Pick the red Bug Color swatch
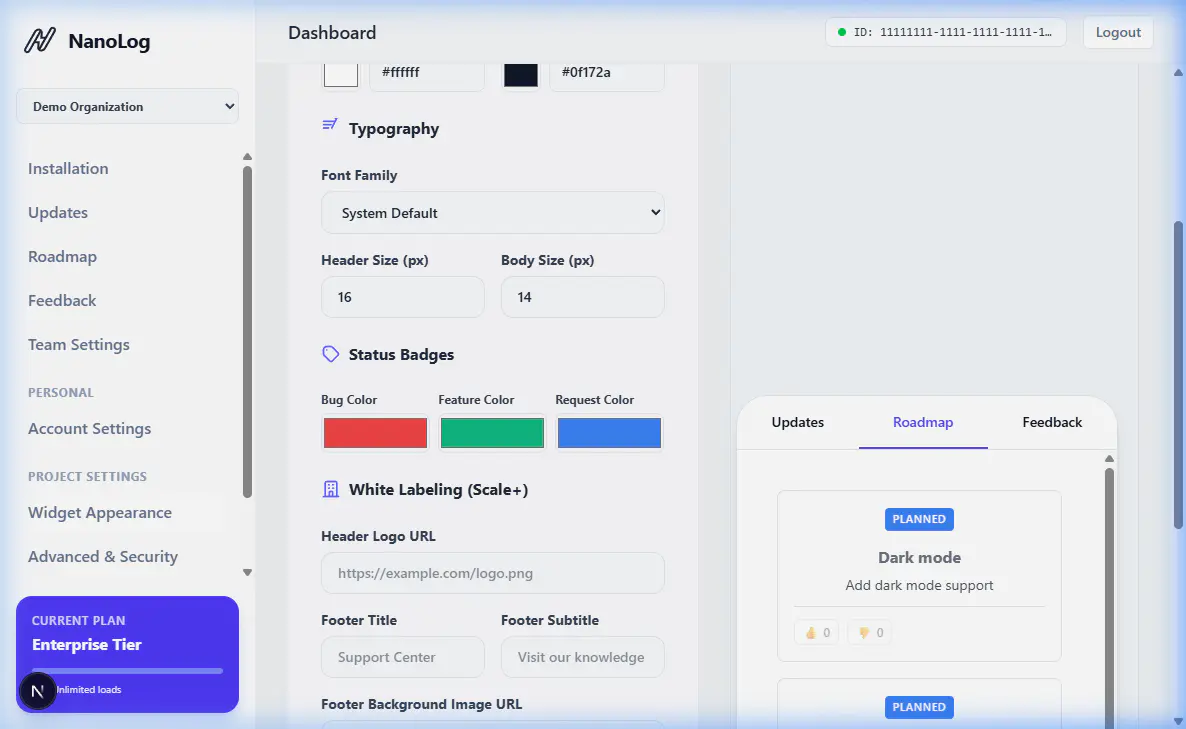1186x729 pixels. click(x=375, y=433)
